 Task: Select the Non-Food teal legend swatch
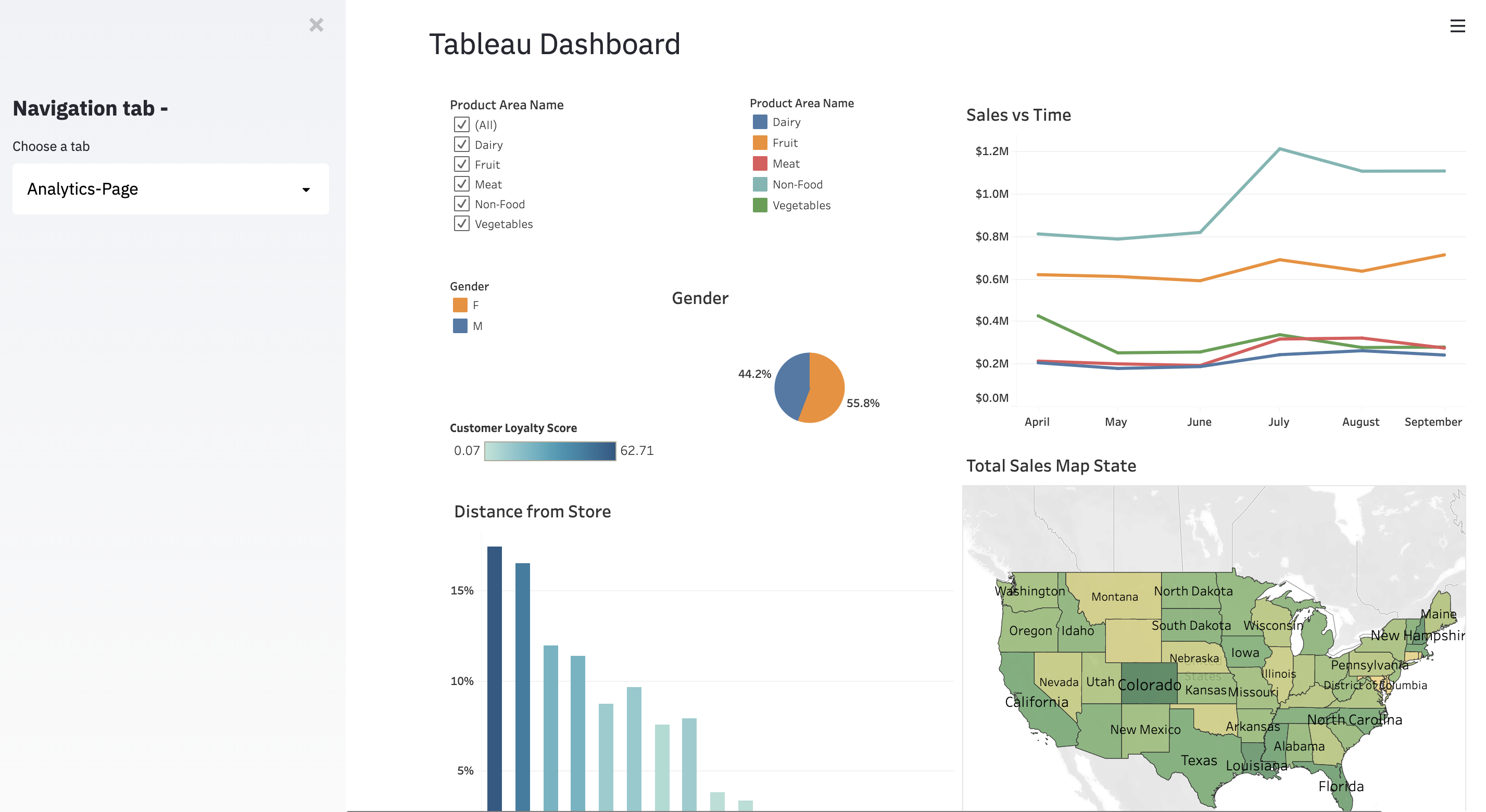coord(760,185)
